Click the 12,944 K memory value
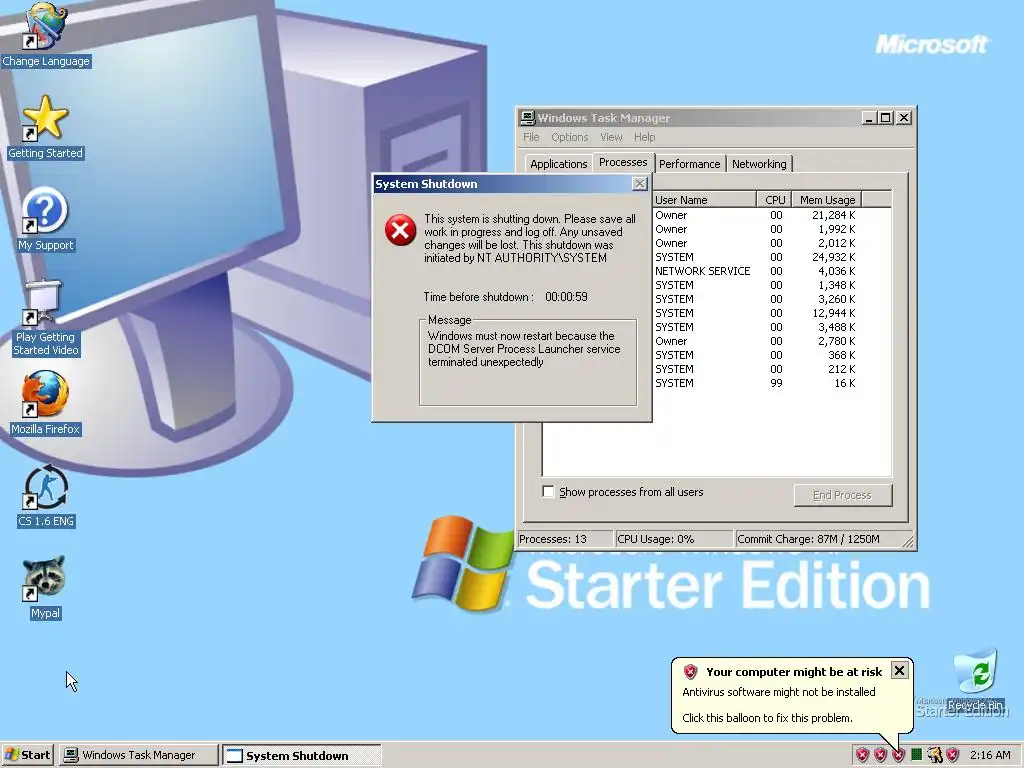The height and width of the screenshot is (768, 1024). point(833,313)
